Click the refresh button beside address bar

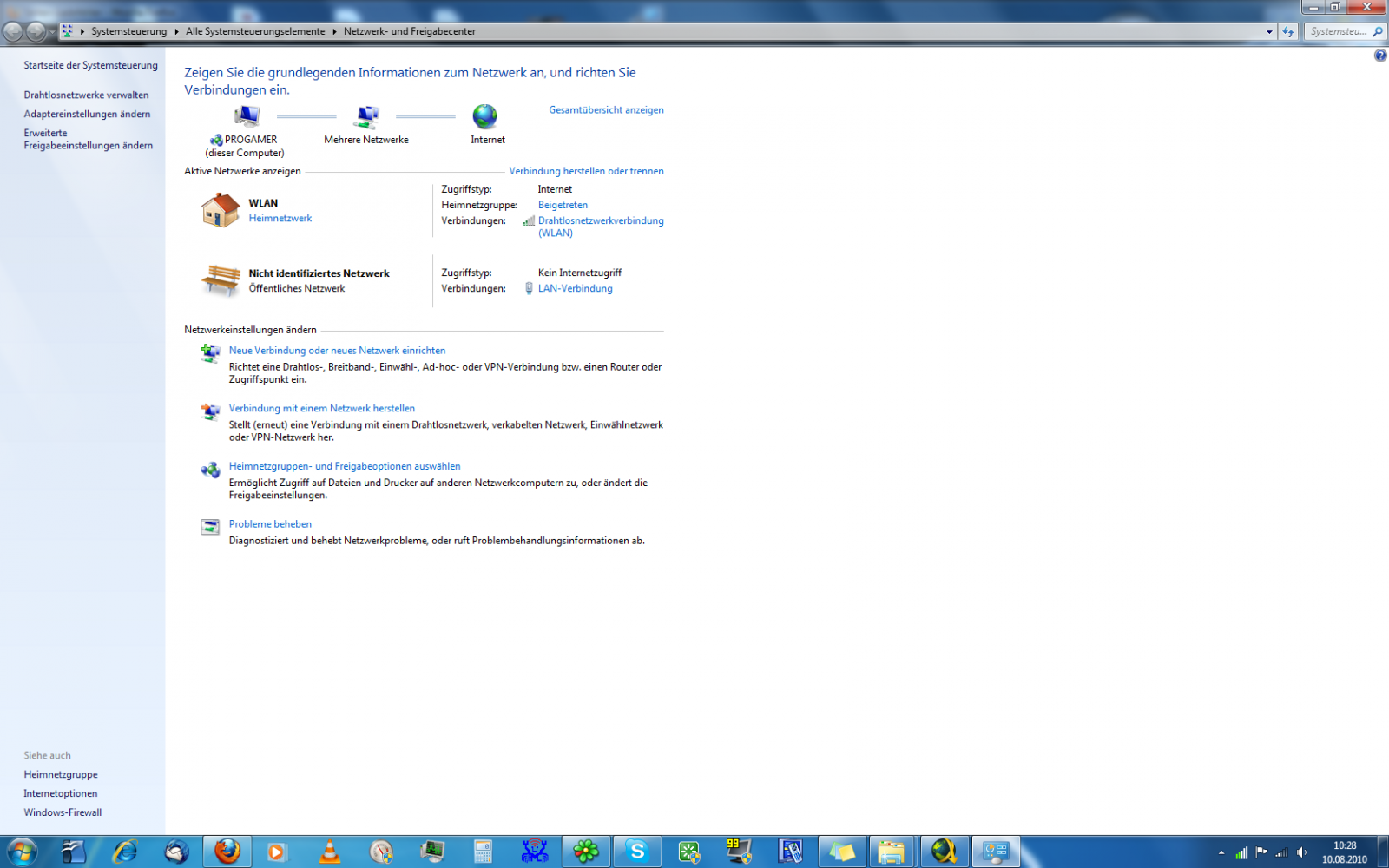1288,31
